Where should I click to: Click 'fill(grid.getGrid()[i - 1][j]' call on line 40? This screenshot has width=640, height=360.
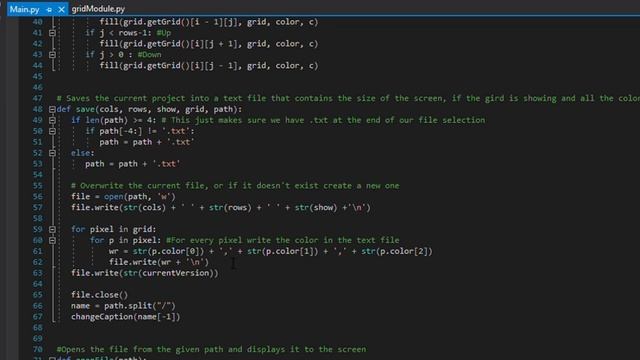coord(209,22)
